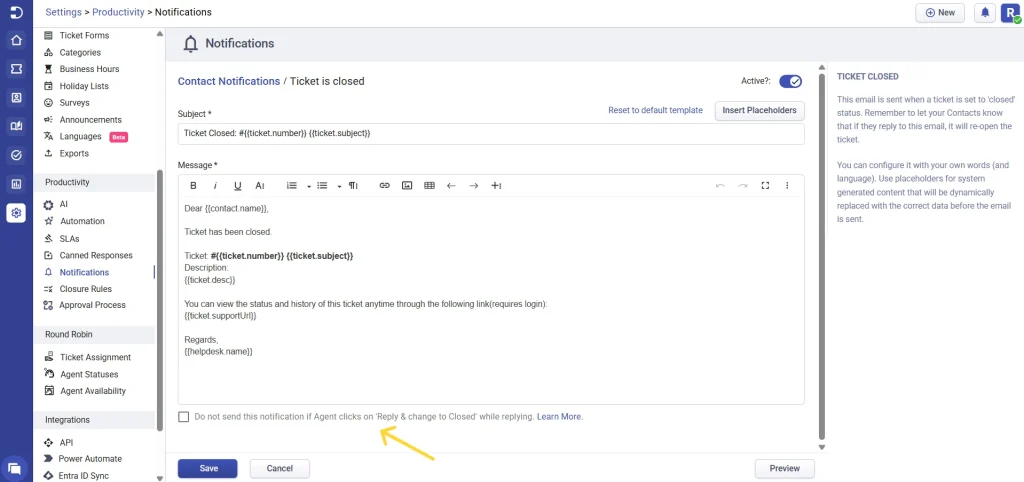This screenshot has width=1024, height=482.
Task: Toggle fullscreen editor mode
Action: (765, 186)
